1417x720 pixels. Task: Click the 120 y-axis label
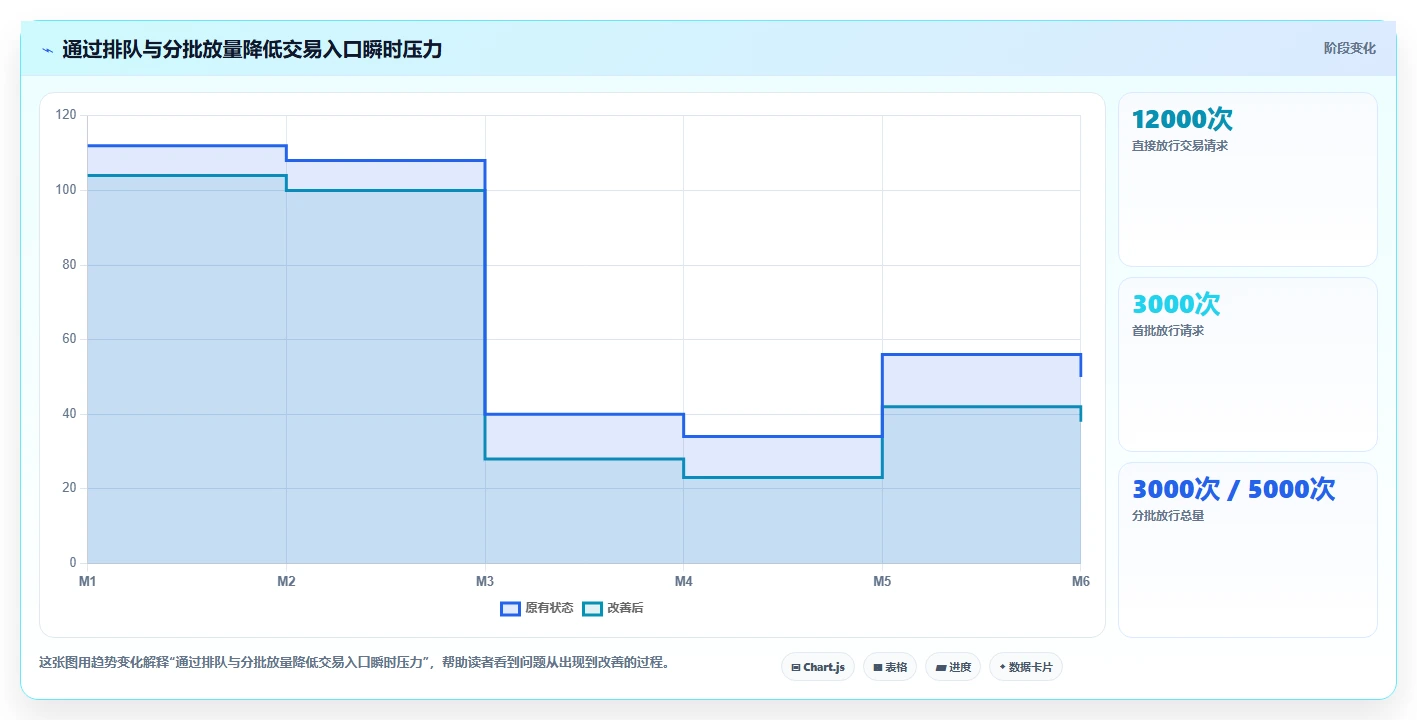pyautogui.click(x=66, y=115)
